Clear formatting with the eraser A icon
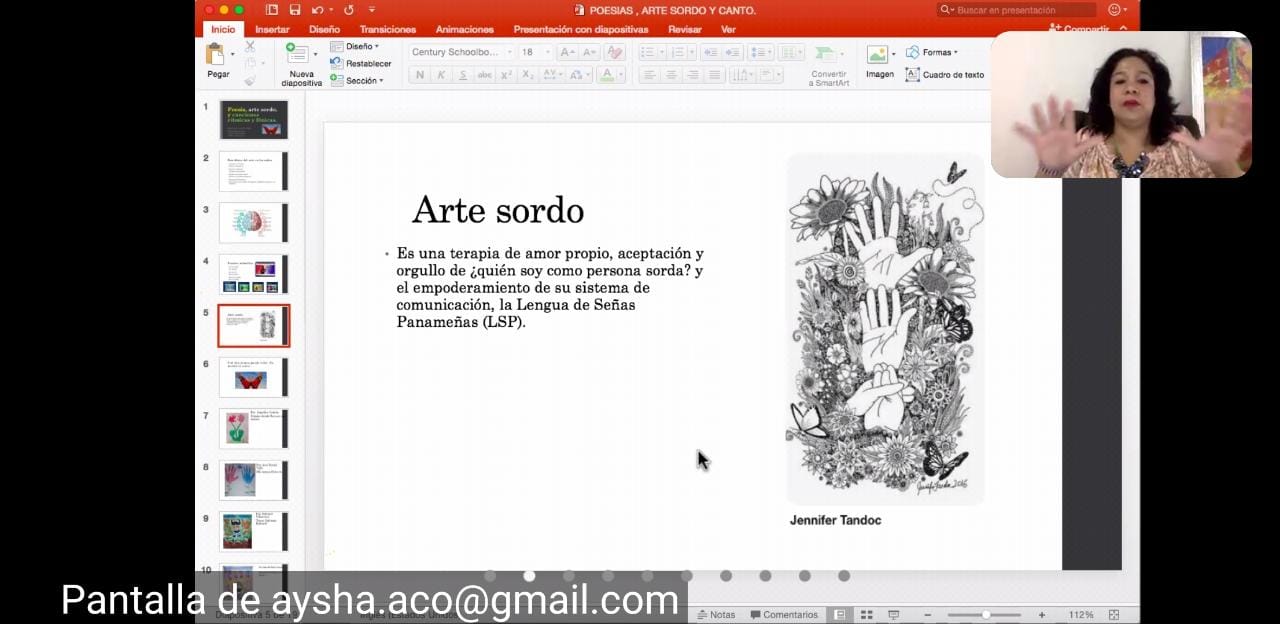1280x624 pixels. (x=615, y=52)
